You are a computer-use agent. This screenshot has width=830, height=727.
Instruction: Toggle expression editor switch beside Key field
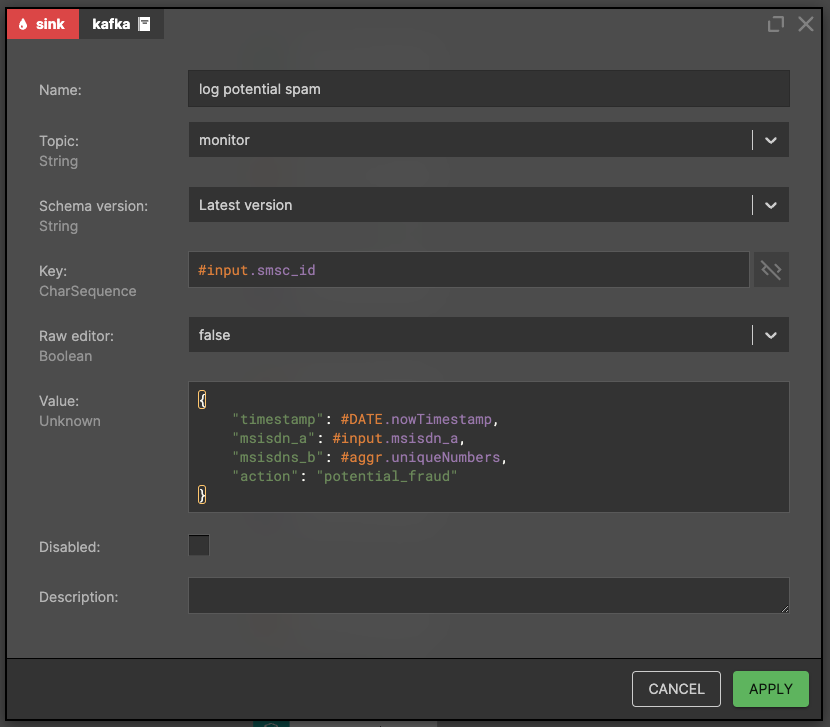pyautogui.click(x=771, y=270)
